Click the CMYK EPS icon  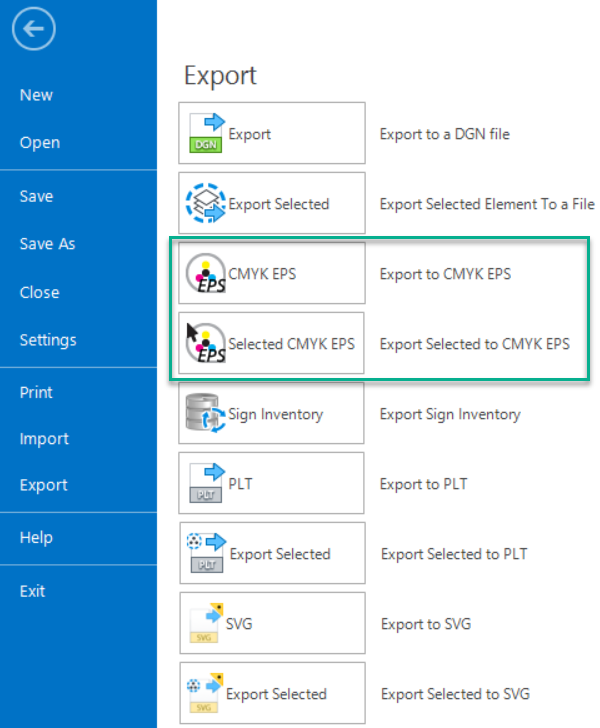pyautogui.click(x=207, y=273)
